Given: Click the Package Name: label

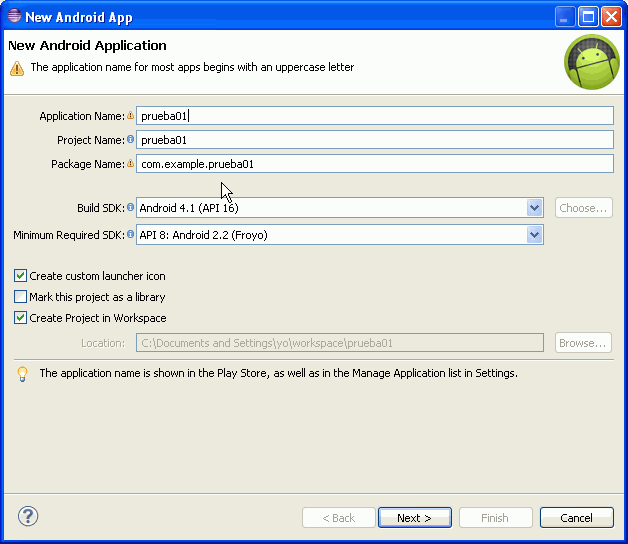Looking at the screenshot, I should tap(88, 164).
